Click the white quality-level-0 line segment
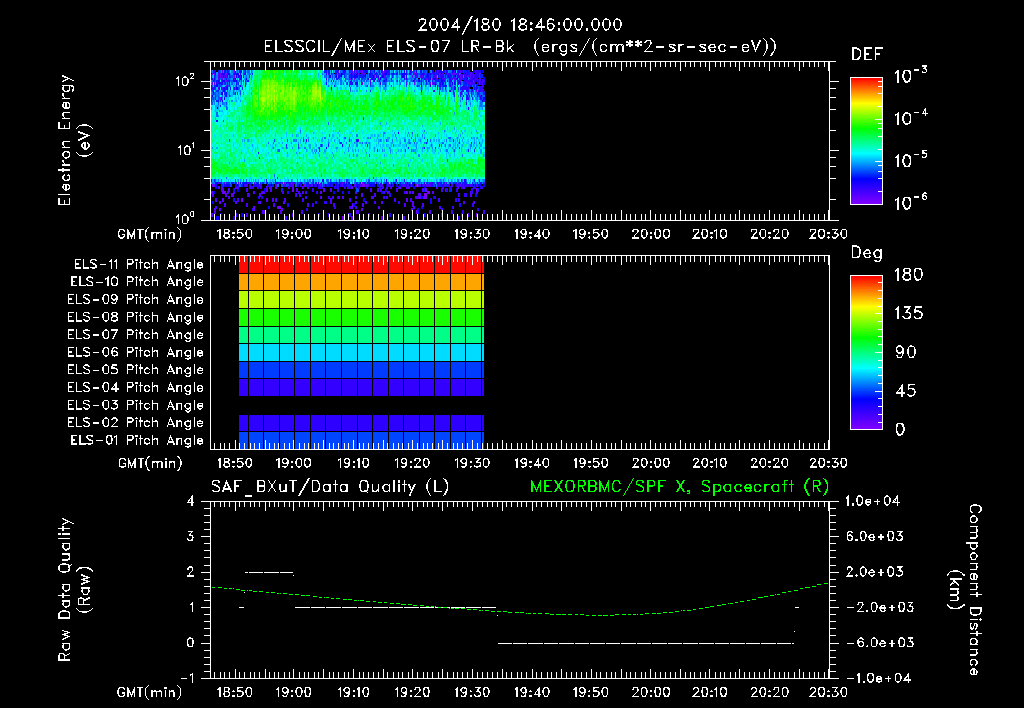This screenshot has width=1024, height=708. point(645,643)
